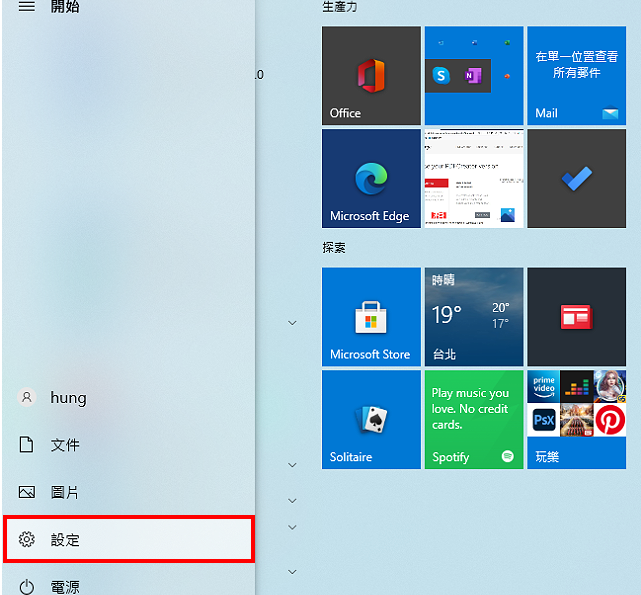This screenshot has height=595, width=641.
Task: Open the 玩樂 folder tile label
Action: click(547, 456)
